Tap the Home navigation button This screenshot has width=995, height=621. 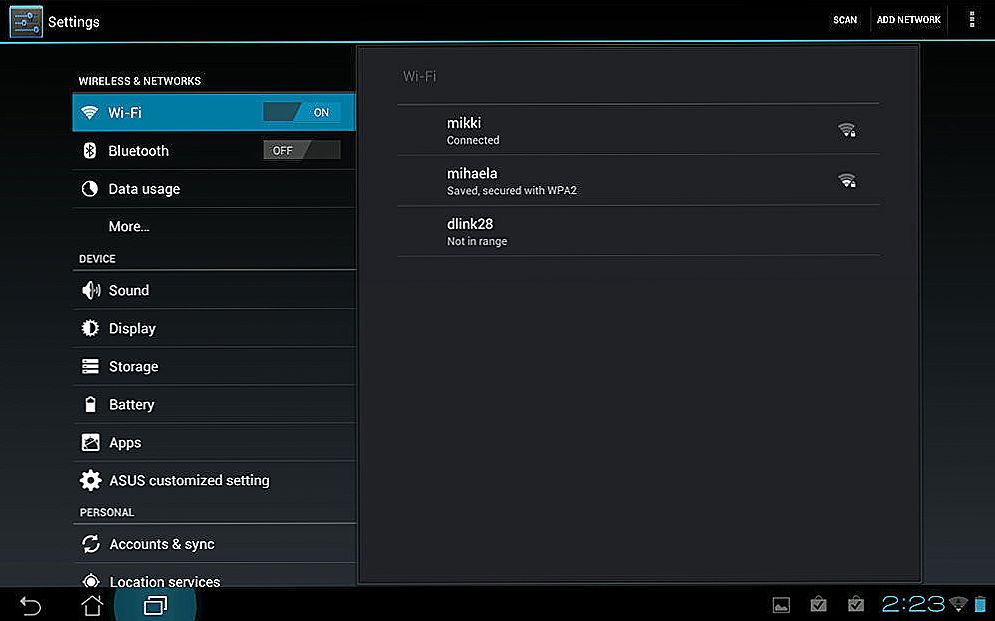92,605
